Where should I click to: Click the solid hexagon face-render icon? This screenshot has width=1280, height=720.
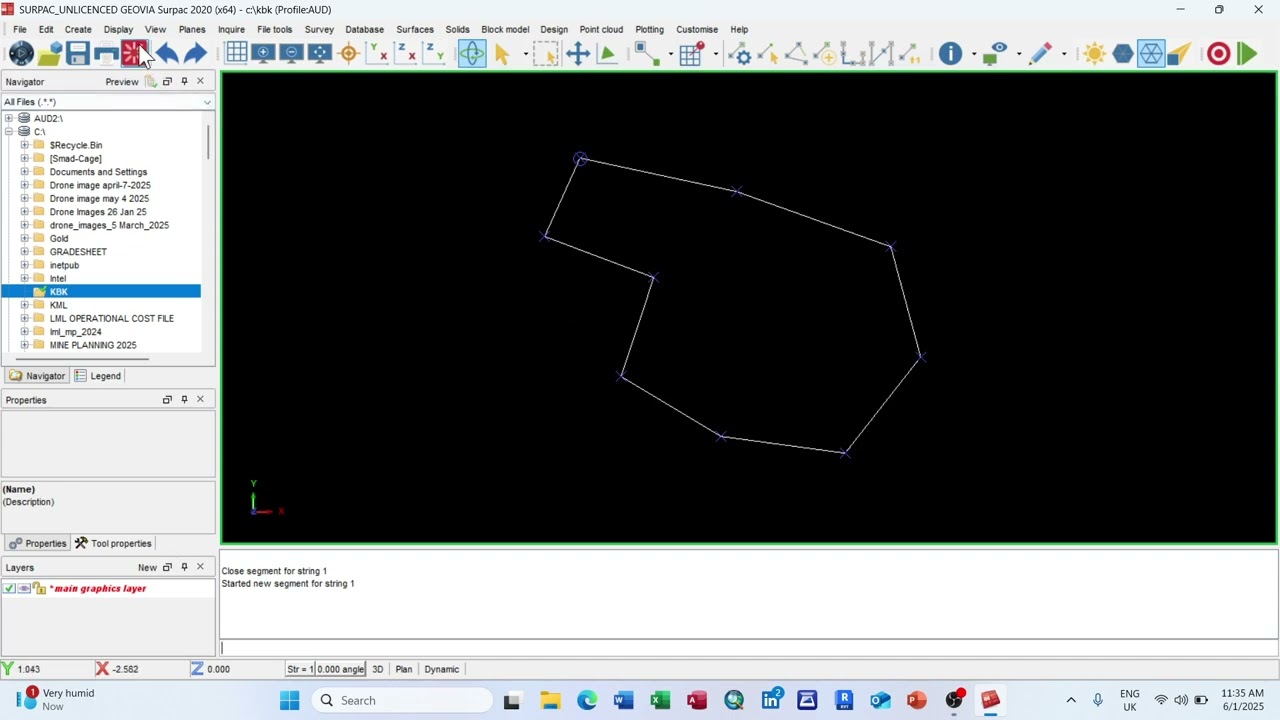pos(1122,54)
